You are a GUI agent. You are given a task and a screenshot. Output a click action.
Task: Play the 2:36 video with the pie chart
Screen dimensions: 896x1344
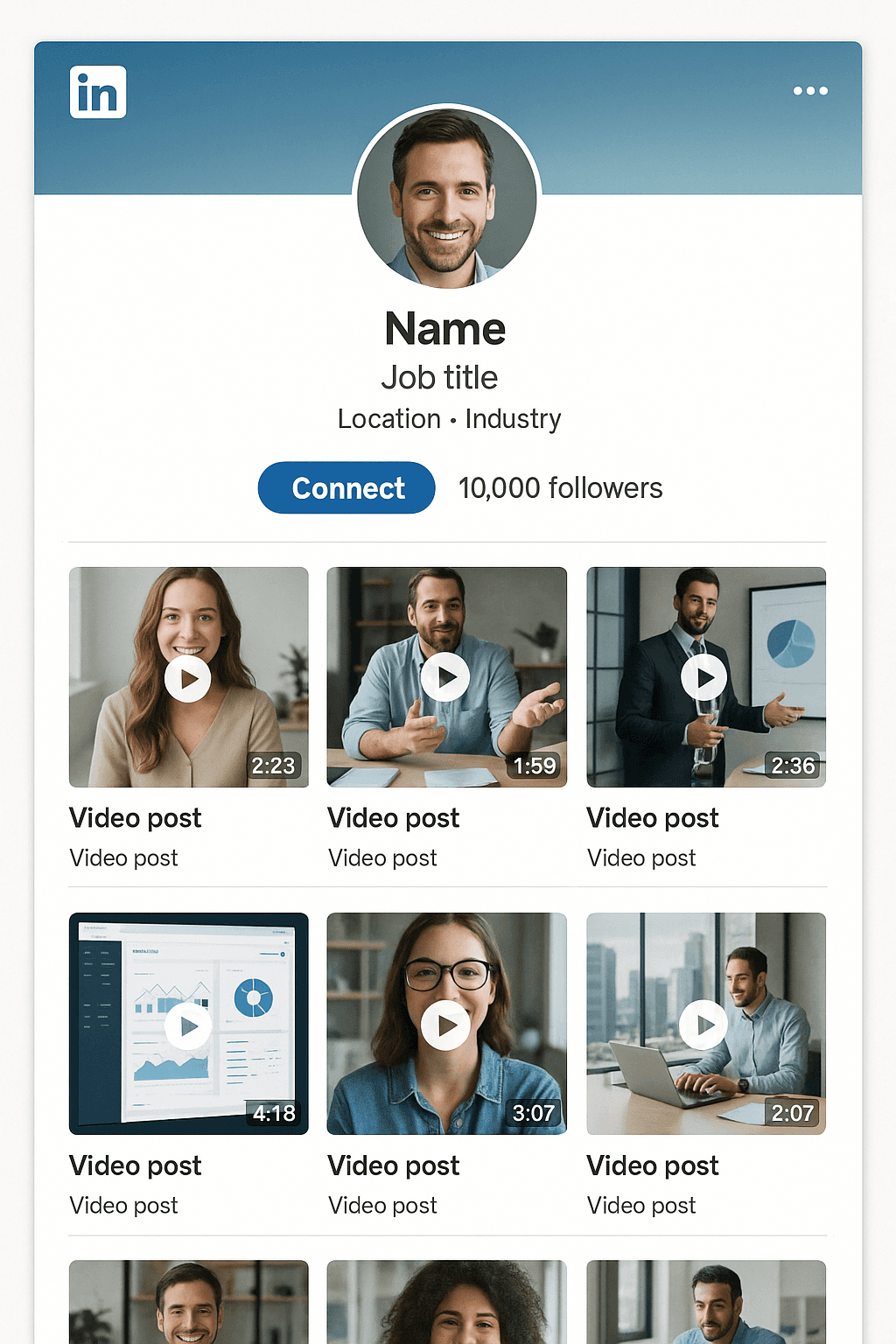coord(706,677)
